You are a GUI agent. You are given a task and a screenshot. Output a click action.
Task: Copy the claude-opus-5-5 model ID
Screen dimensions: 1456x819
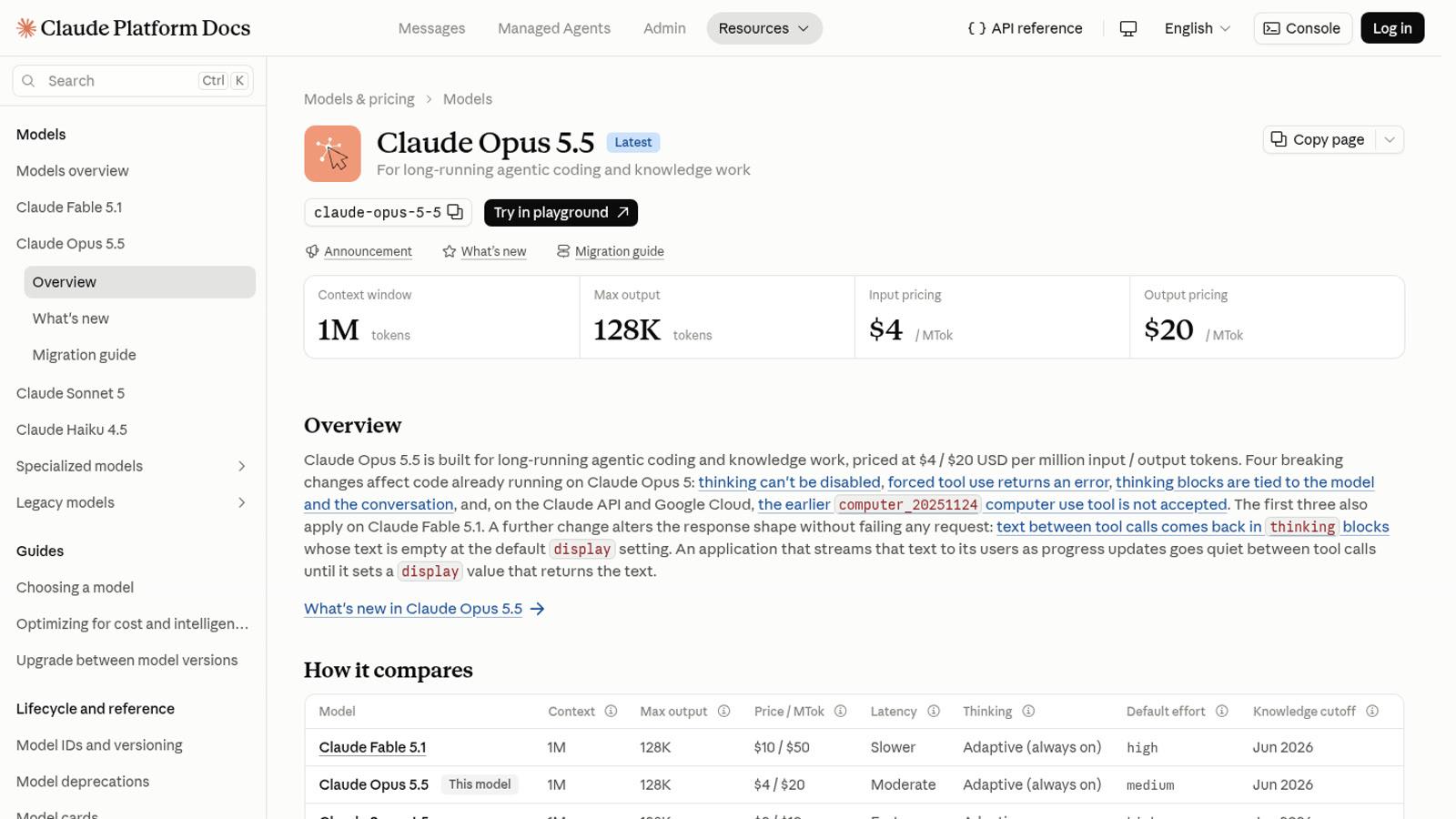click(455, 212)
